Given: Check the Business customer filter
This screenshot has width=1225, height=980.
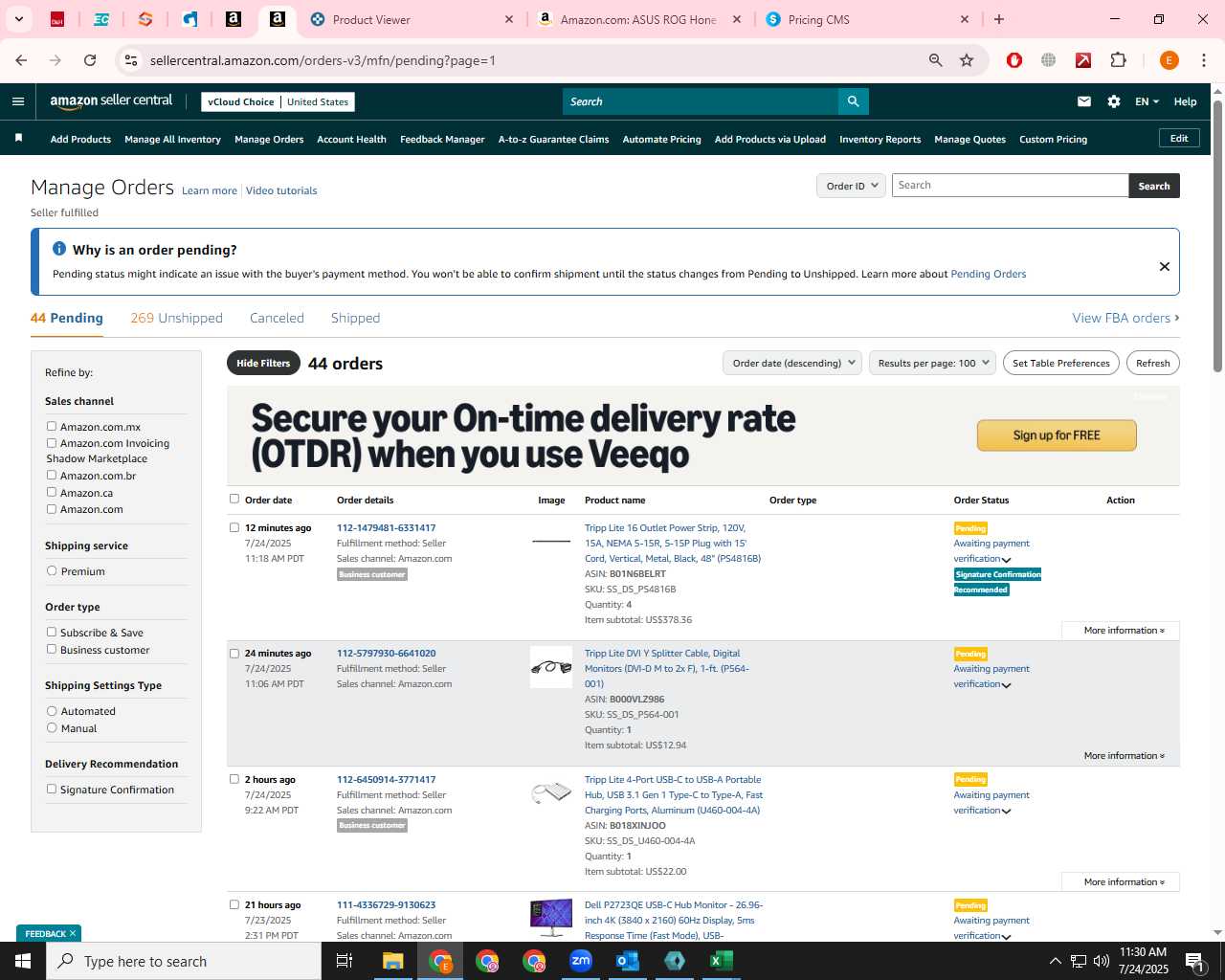Looking at the screenshot, I should coord(52,650).
